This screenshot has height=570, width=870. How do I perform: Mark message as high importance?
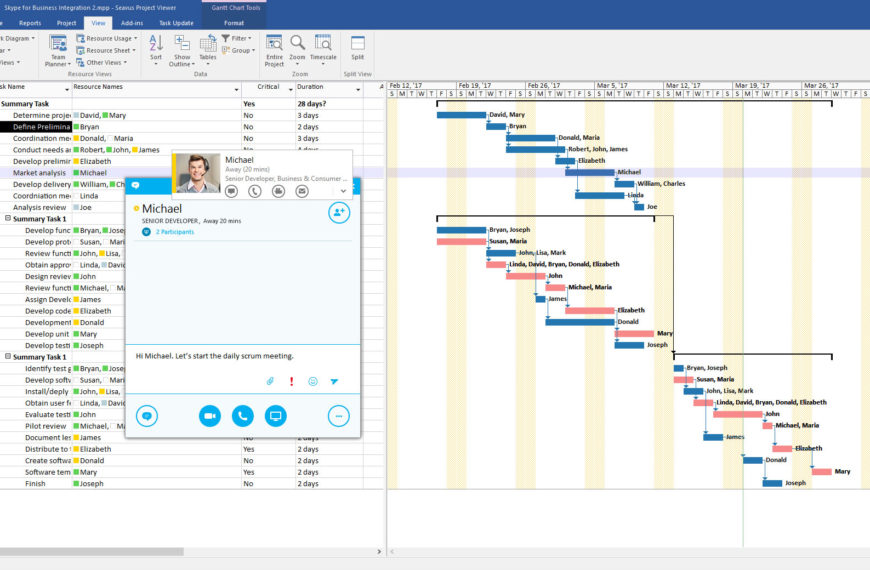[291, 381]
